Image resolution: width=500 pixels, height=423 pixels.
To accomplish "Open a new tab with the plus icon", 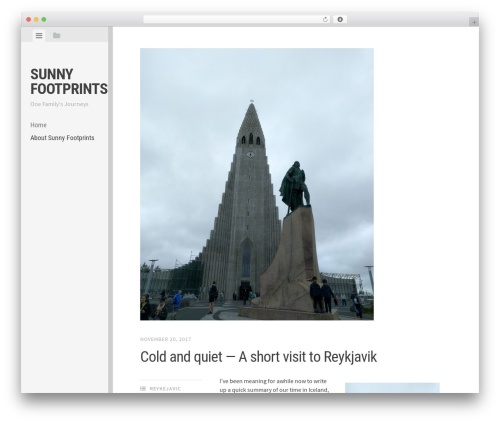I will 474,22.
